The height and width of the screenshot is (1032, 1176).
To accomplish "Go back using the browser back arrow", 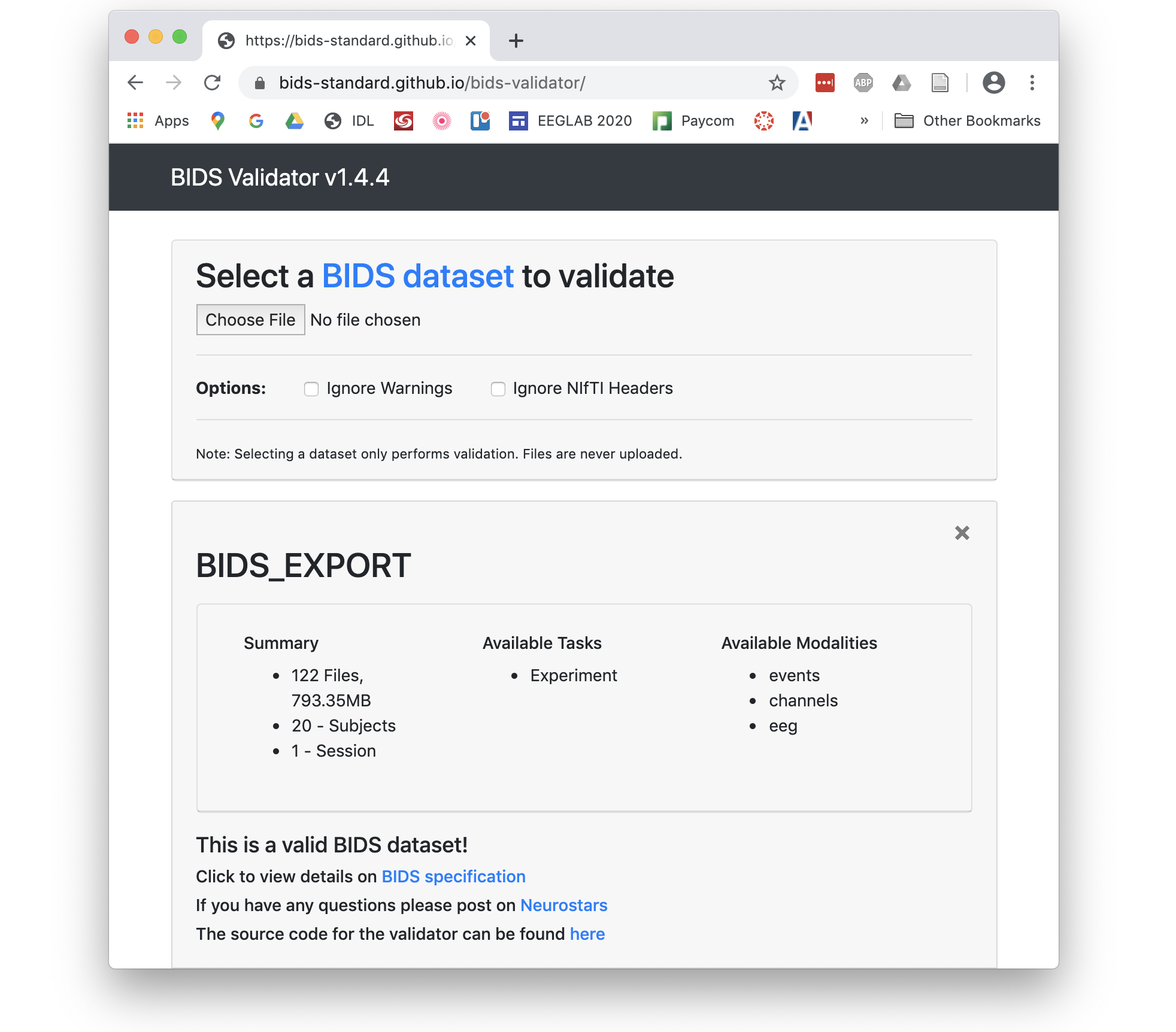I will [x=136, y=83].
